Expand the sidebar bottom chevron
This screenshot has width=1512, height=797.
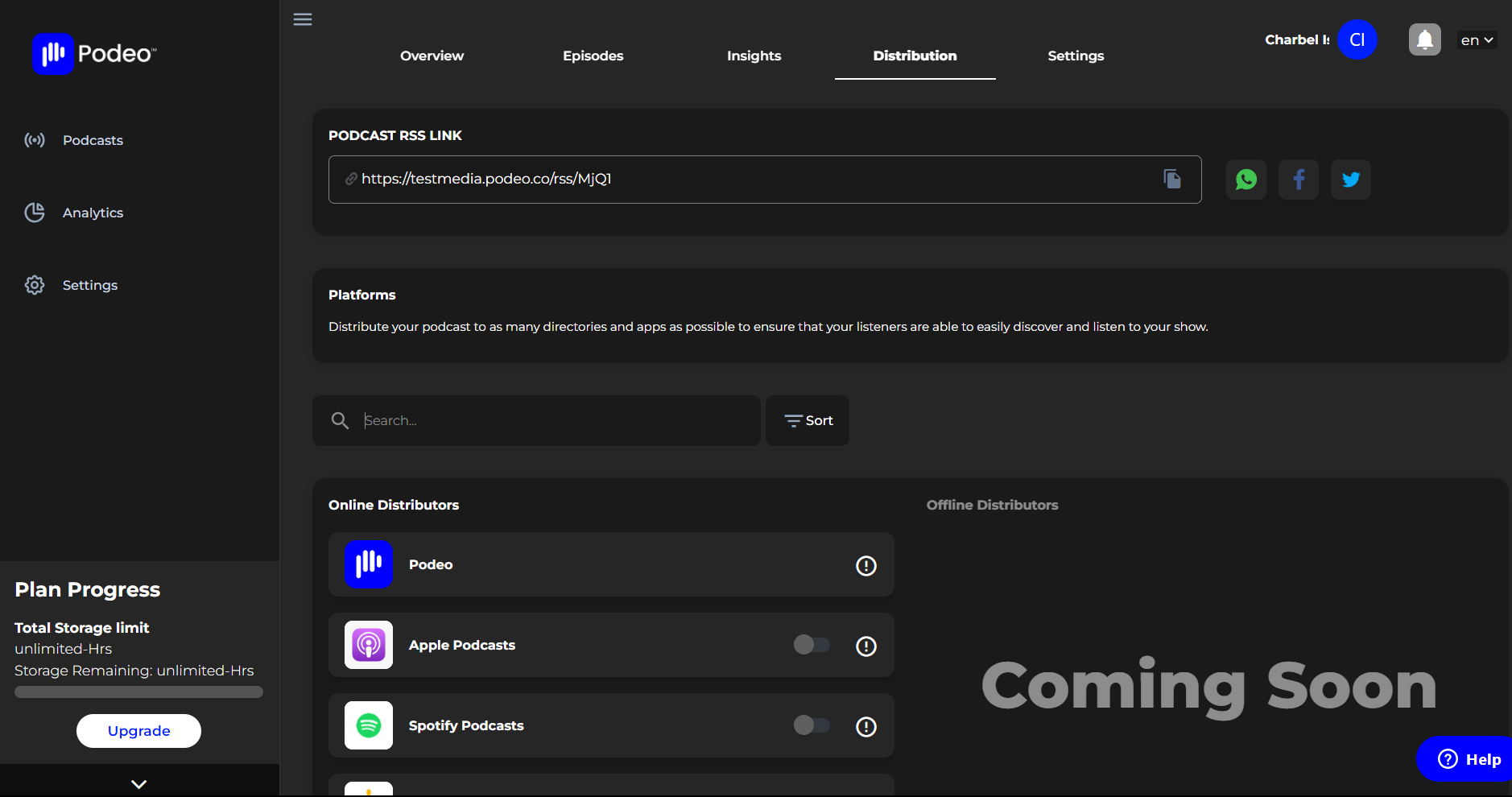pyautogui.click(x=139, y=784)
